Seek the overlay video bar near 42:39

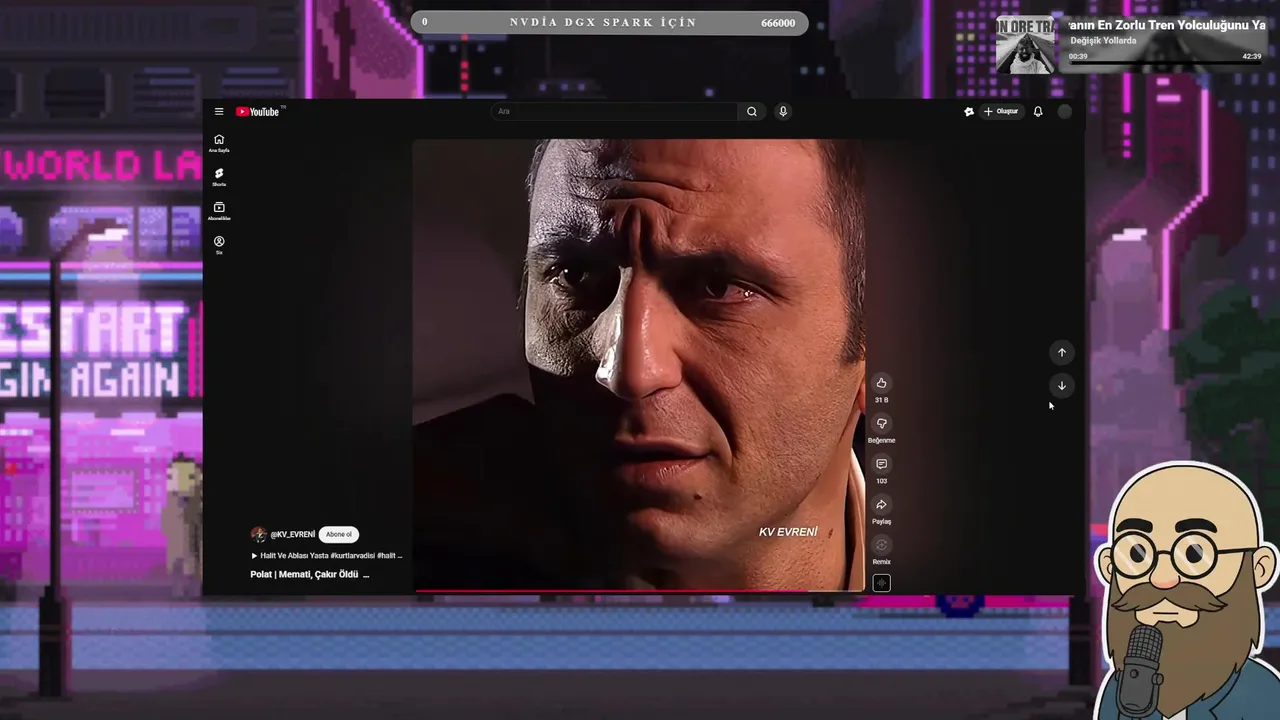1164,63
